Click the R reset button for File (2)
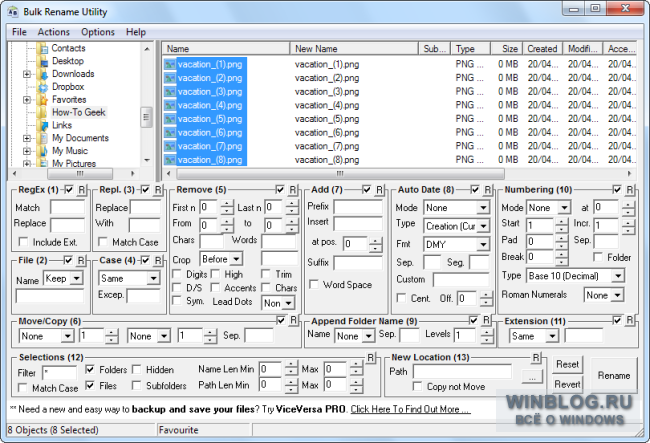Image resolution: width=650 pixels, height=443 pixels. pos(81,260)
